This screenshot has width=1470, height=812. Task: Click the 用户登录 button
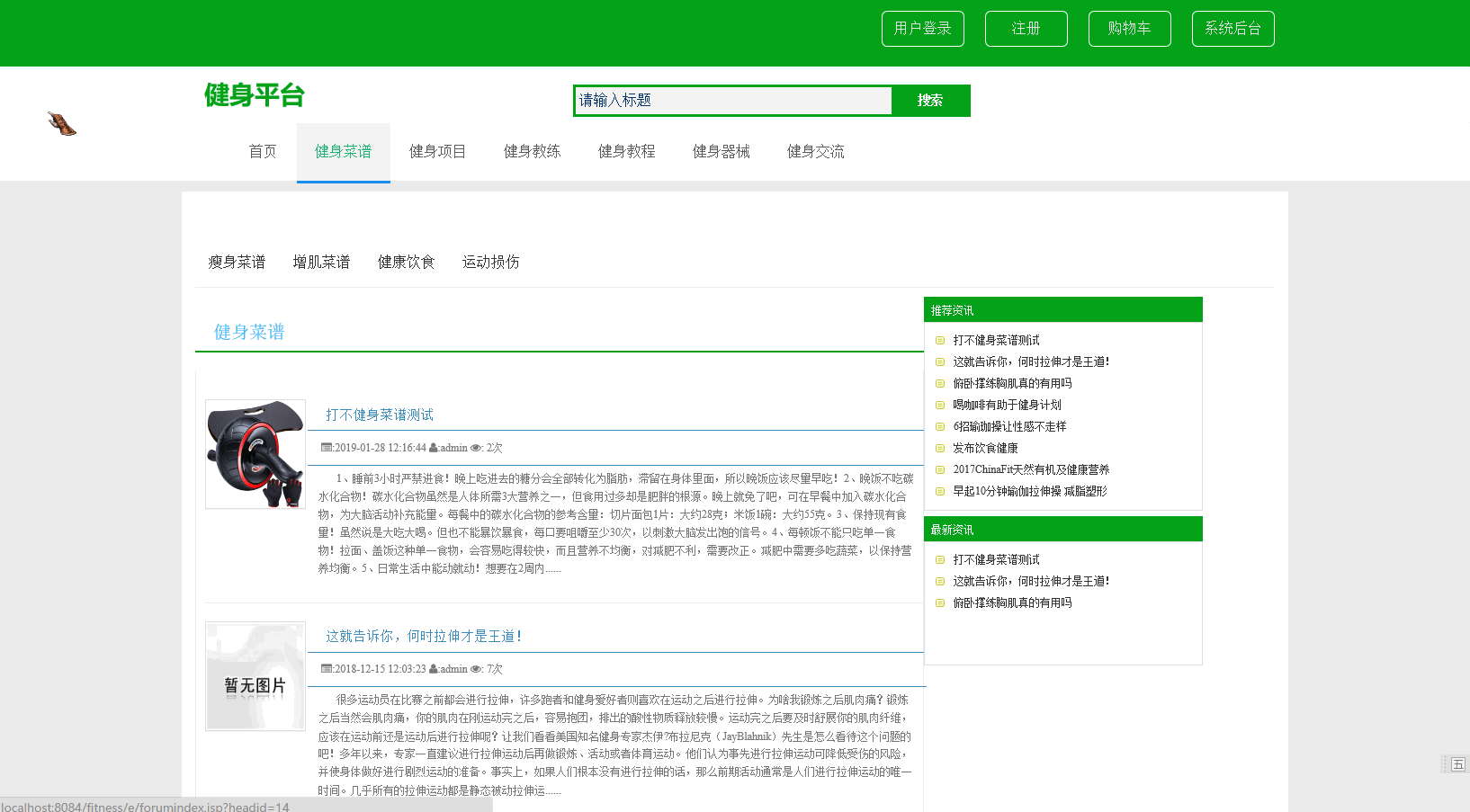[x=922, y=29]
